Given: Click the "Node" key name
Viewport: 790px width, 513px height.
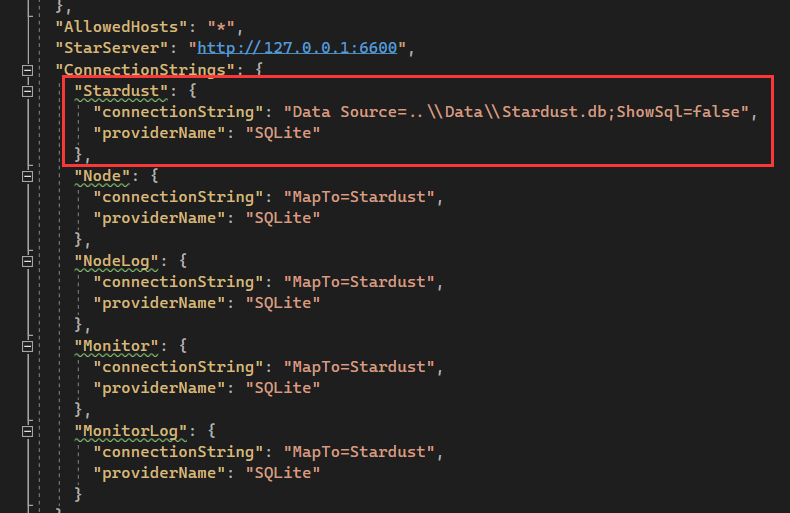Looking at the screenshot, I should pos(103,176).
